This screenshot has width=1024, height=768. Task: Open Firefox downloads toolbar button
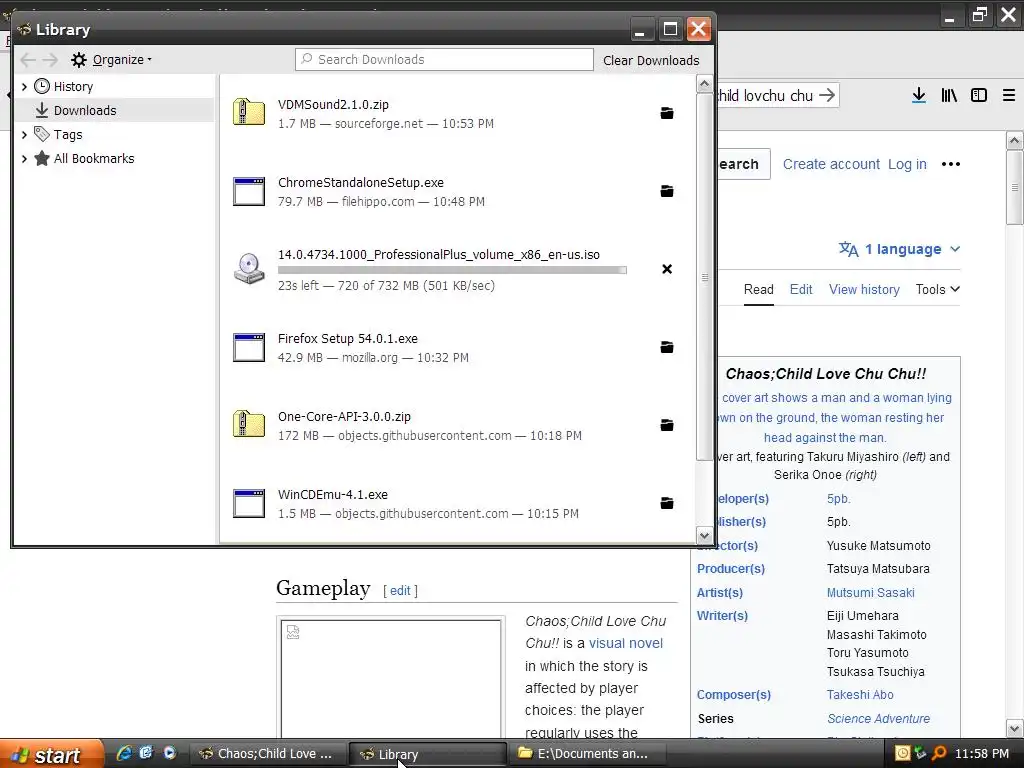pyautogui.click(x=918, y=95)
